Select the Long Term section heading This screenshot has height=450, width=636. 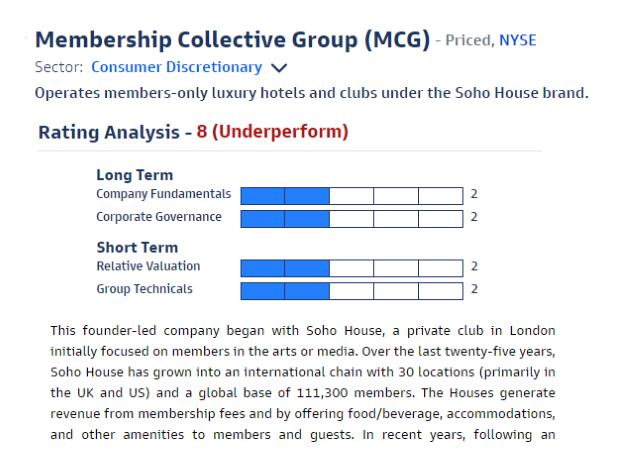135,175
